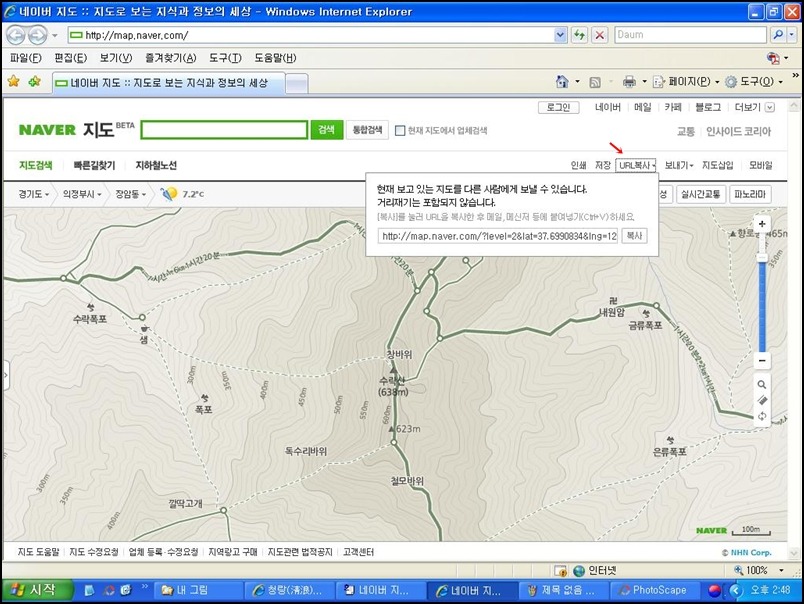The image size is (804, 604).
Task: Open the 보내기 dropdown
Action: 679,165
